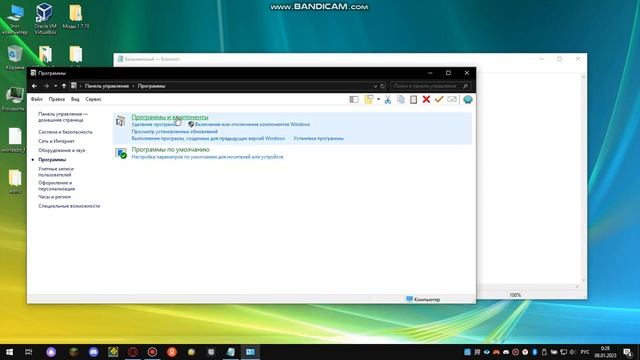Go up one level with Up arrow

click(x=64, y=86)
